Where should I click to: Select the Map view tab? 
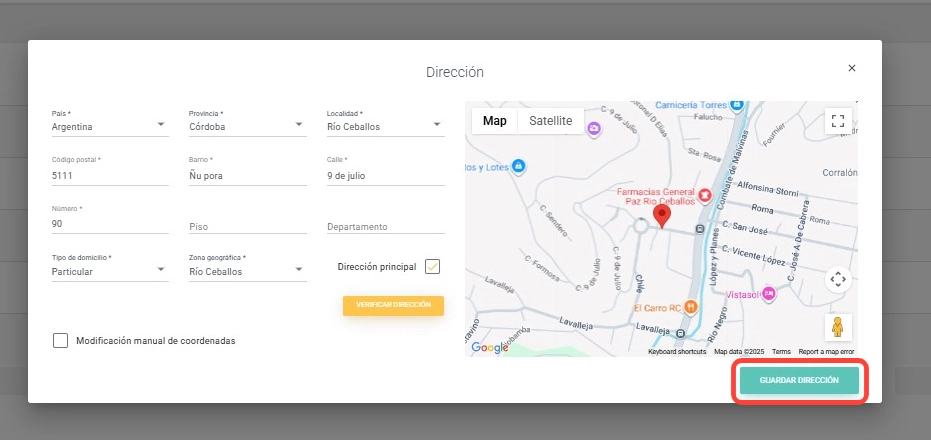pos(495,121)
